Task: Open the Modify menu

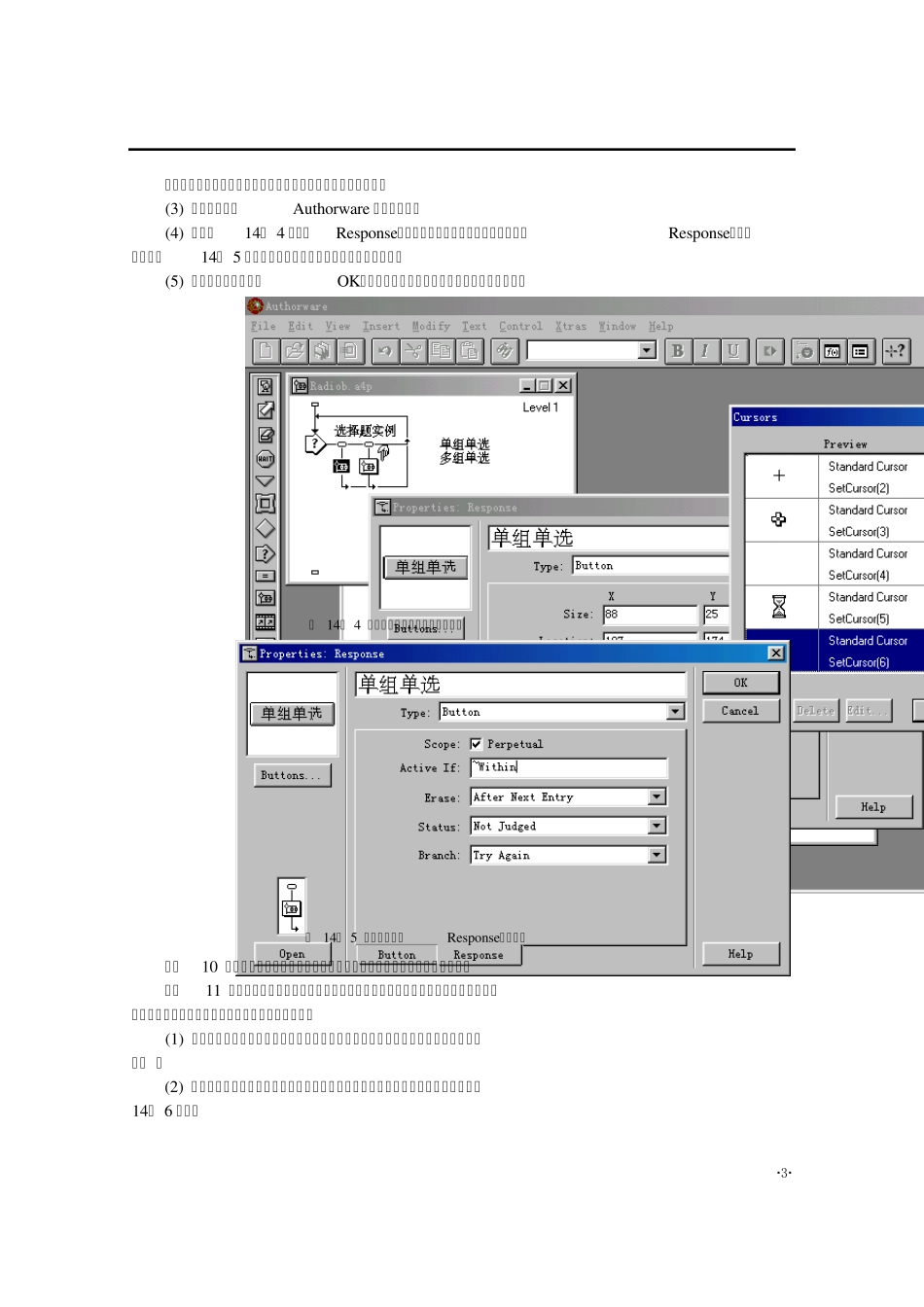Action: [431, 327]
